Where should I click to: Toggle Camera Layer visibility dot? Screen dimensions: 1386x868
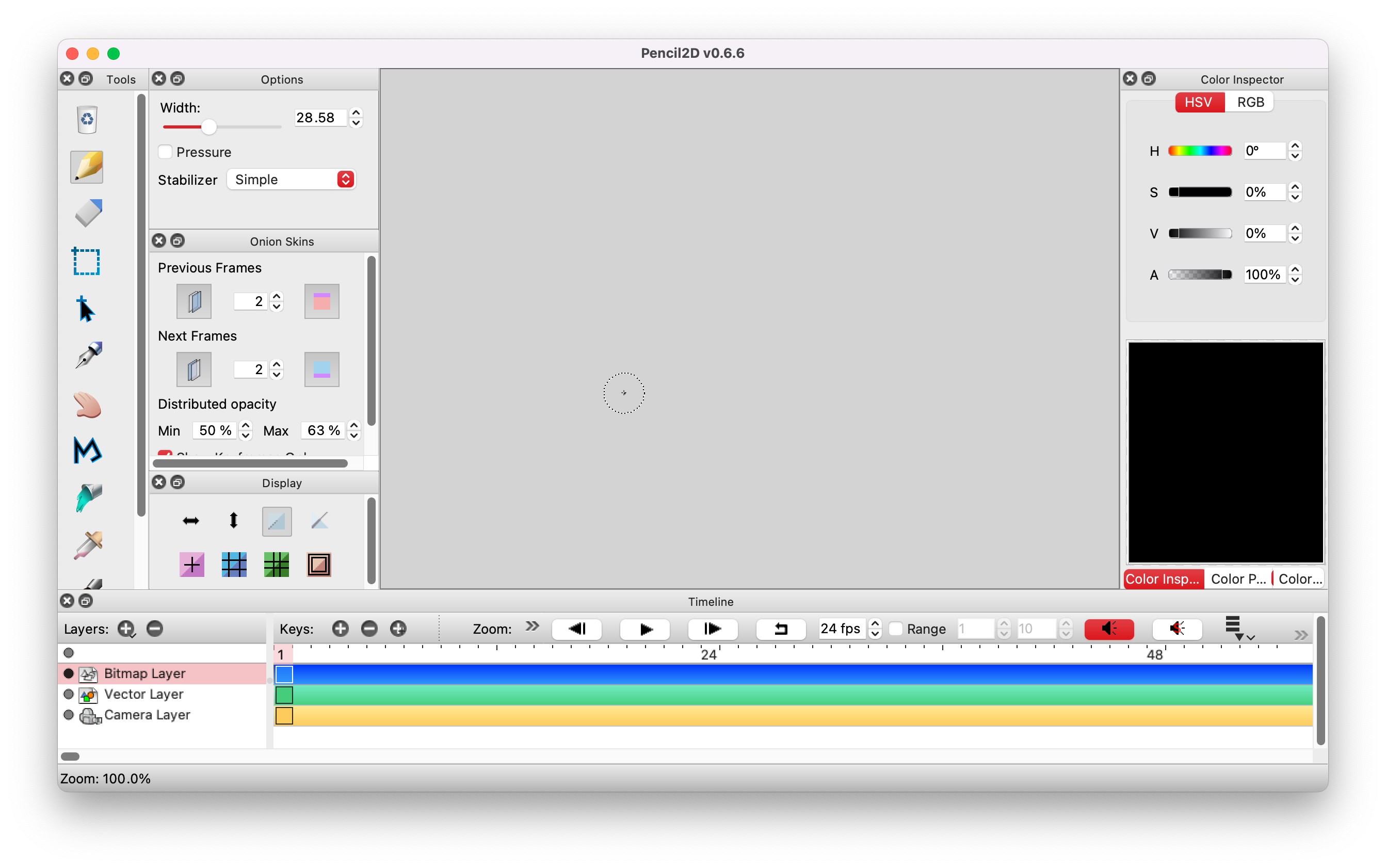68,715
